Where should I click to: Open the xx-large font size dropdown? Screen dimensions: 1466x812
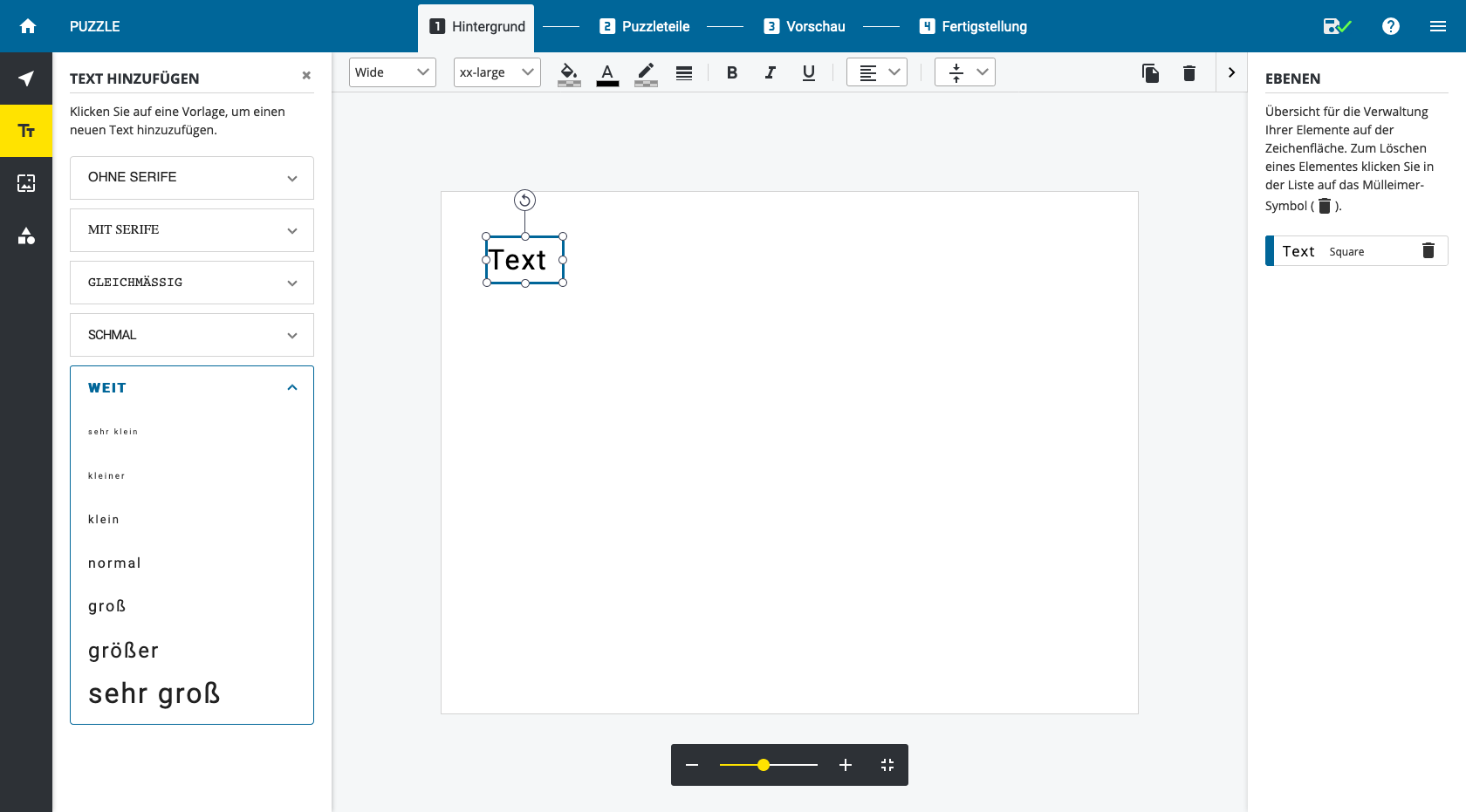coord(497,72)
